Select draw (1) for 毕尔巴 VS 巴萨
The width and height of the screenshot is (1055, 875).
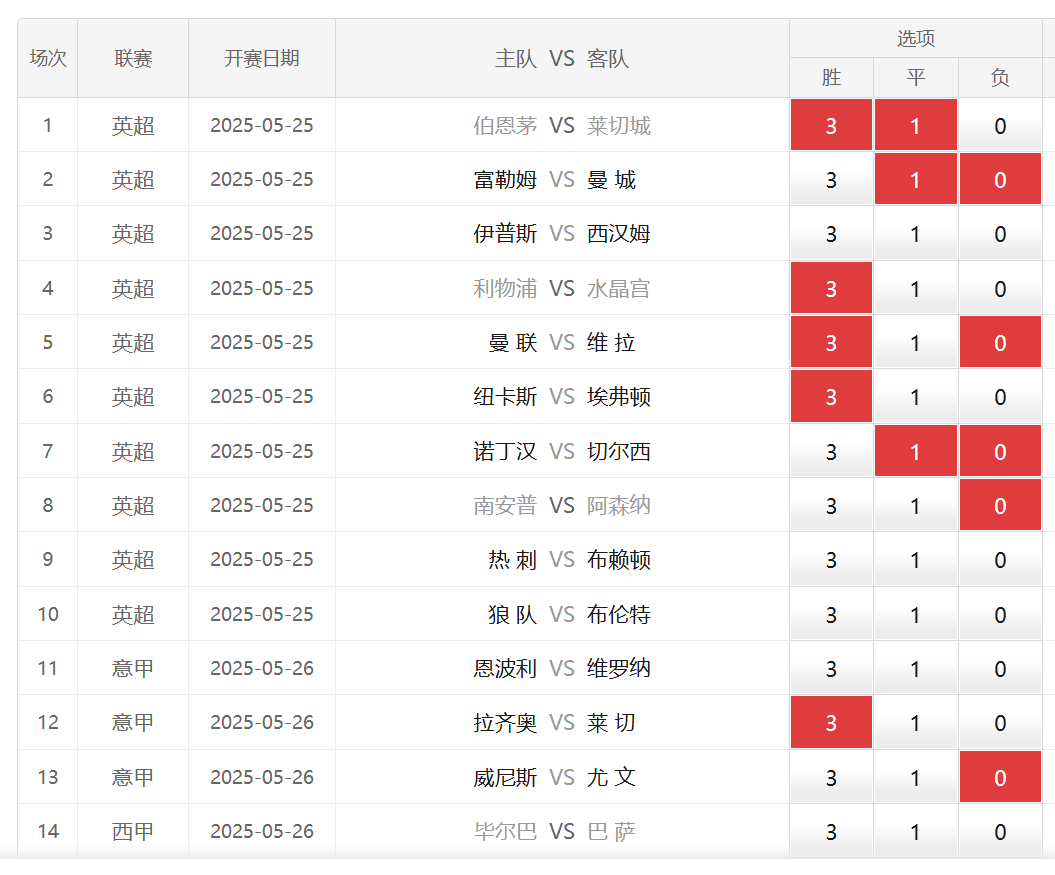(x=916, y=831)
